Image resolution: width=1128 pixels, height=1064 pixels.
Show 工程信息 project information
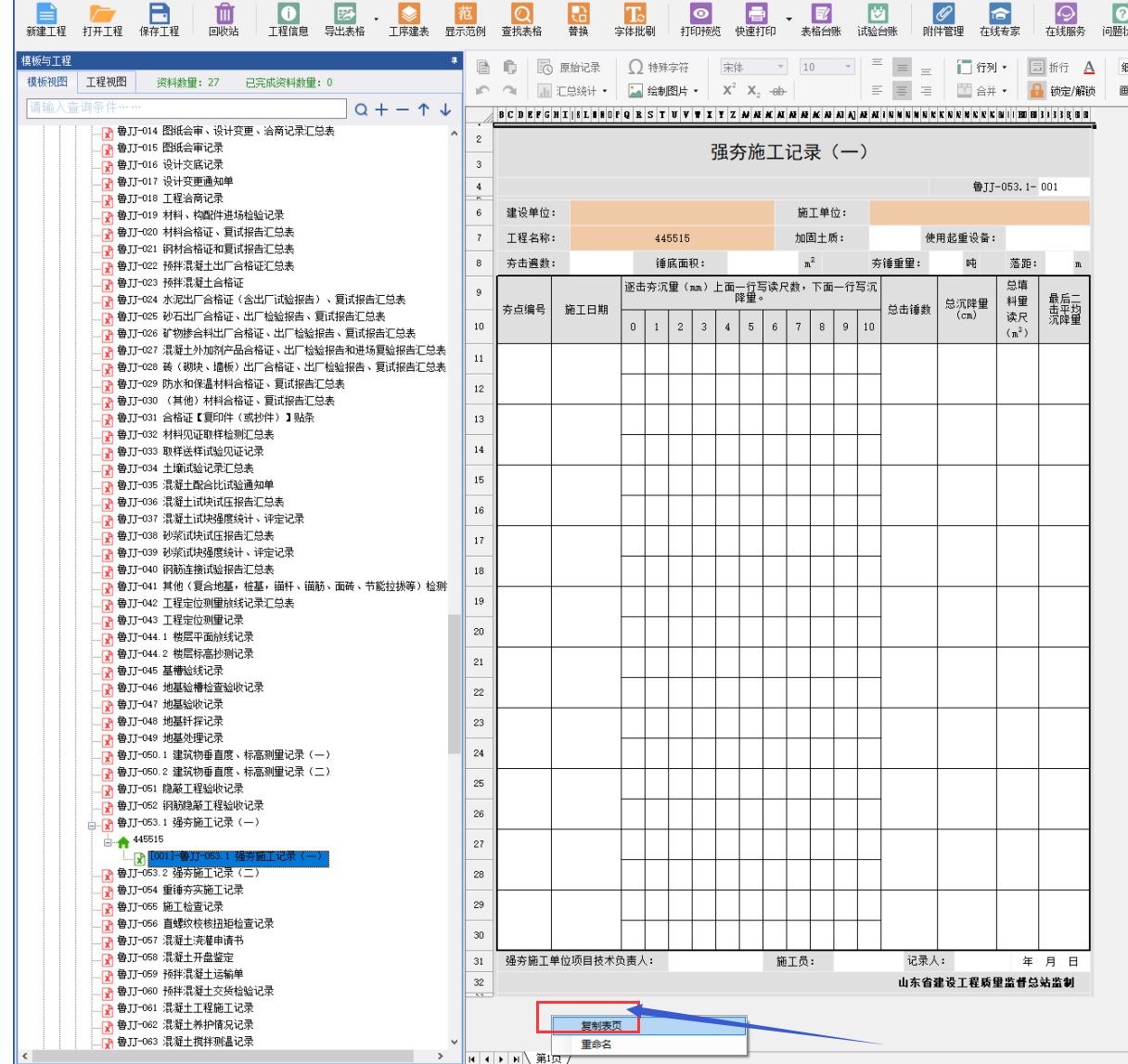(288, 19)
